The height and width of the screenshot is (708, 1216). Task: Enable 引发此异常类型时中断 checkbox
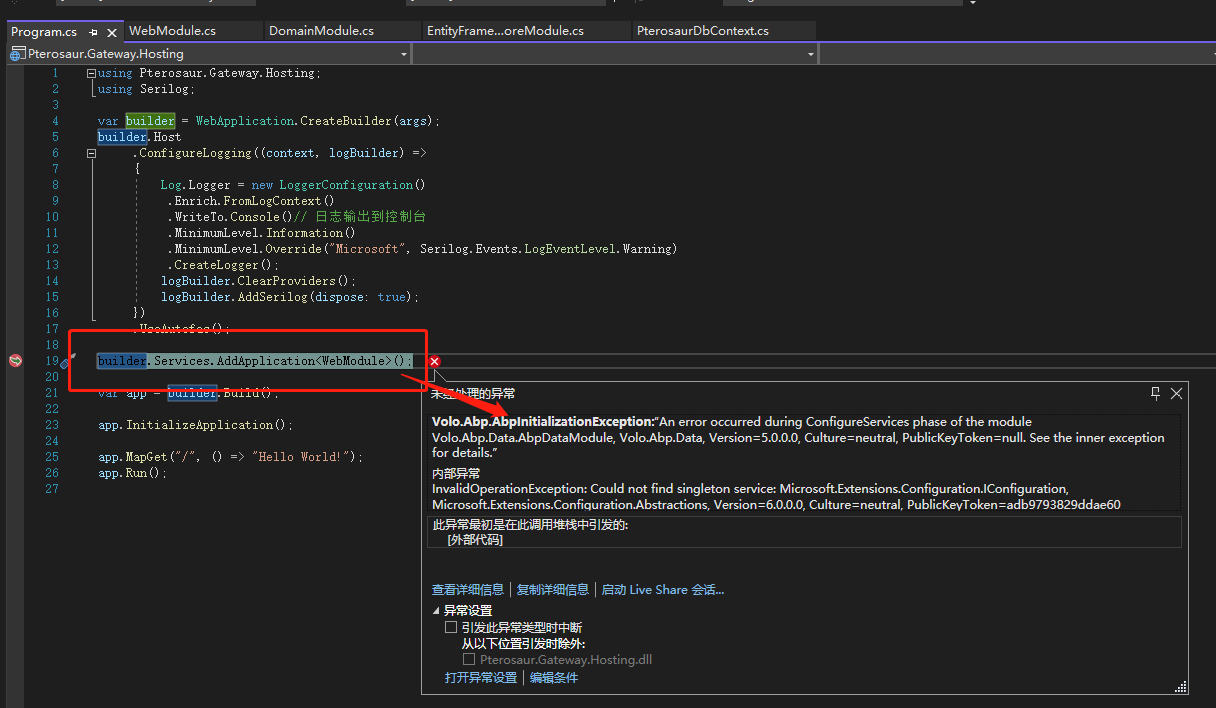pyautogui.click(x=450, y=626)
